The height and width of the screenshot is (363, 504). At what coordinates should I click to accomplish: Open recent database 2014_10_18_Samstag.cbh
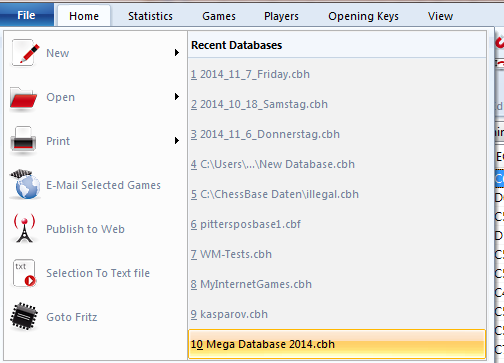point(259,104)
